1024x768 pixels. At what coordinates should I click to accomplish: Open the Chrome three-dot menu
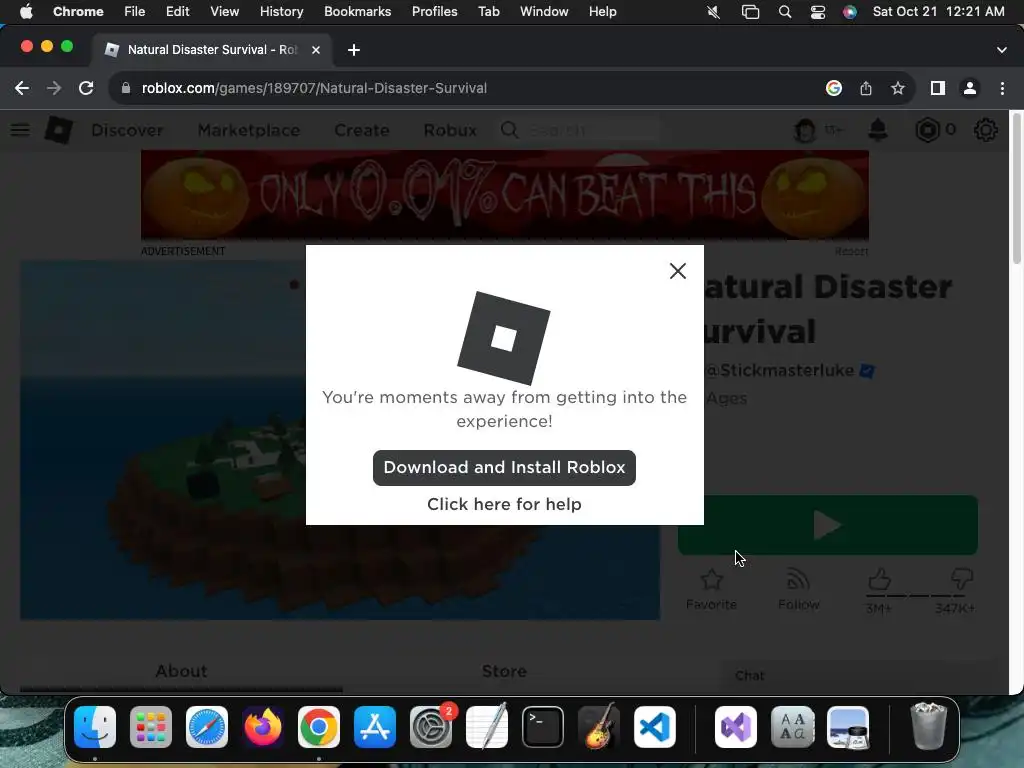click(1002, 88)
